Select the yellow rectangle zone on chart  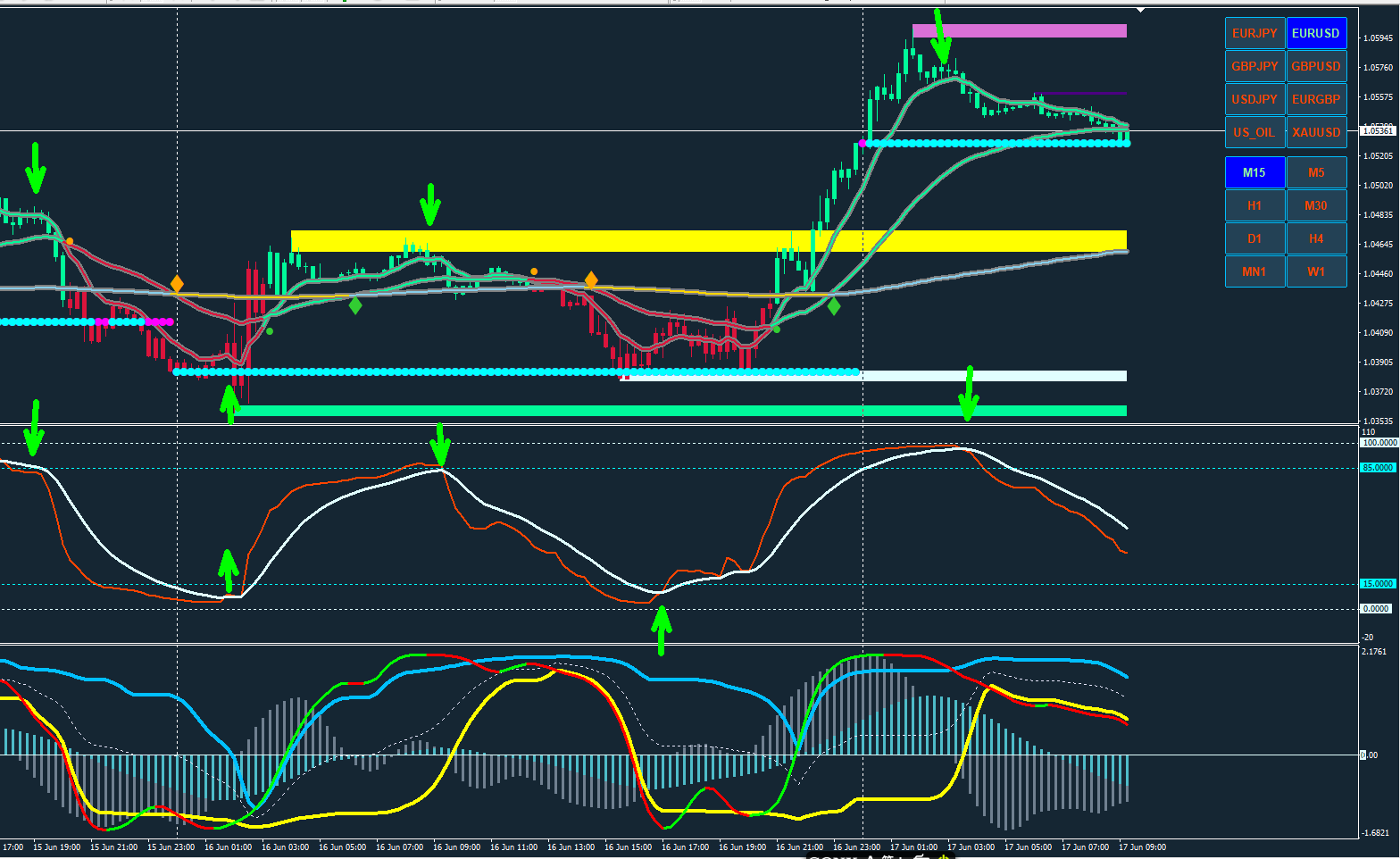tap(709, 241)
